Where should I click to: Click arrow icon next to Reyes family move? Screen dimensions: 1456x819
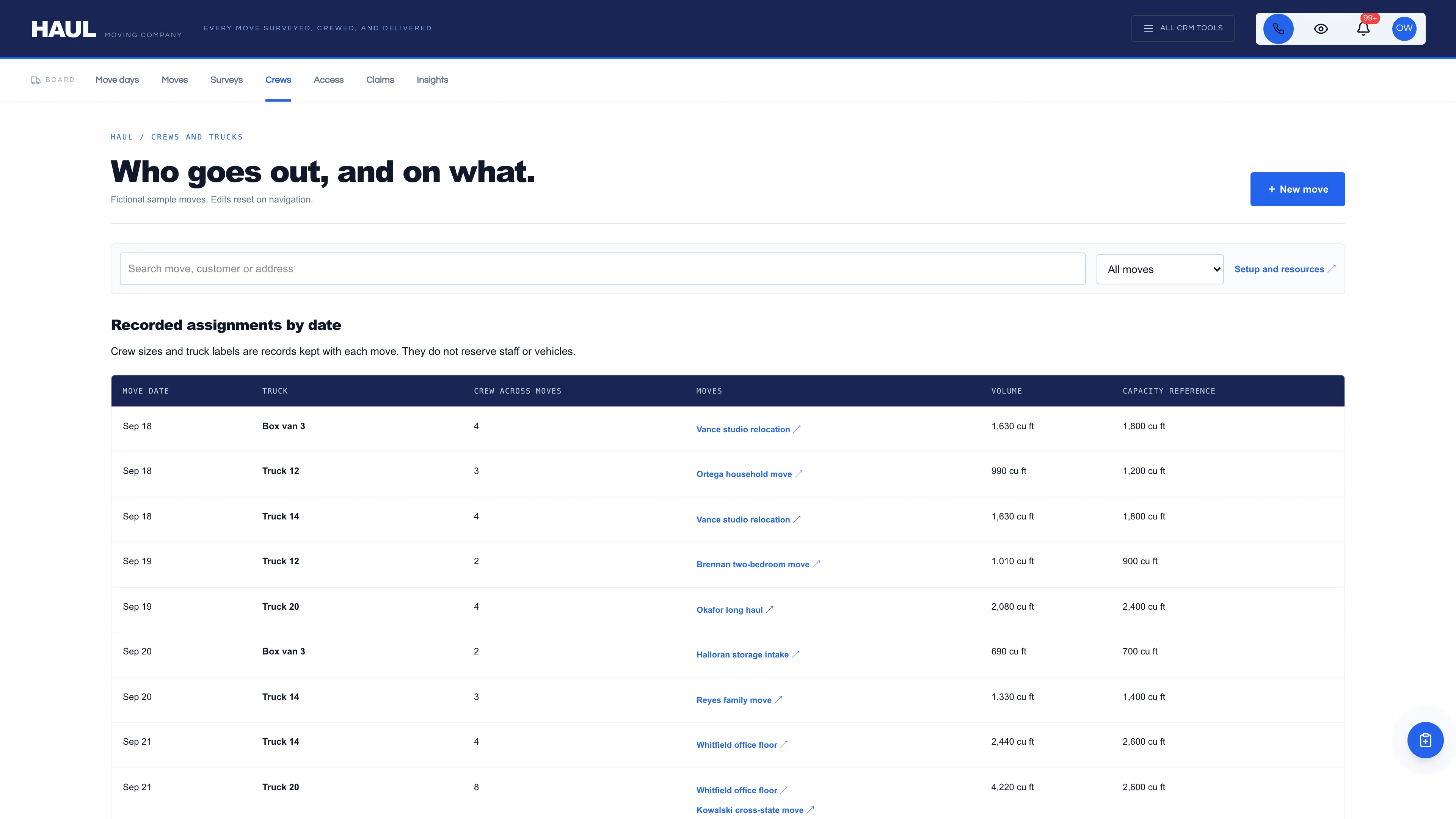(x=778, y=700)
